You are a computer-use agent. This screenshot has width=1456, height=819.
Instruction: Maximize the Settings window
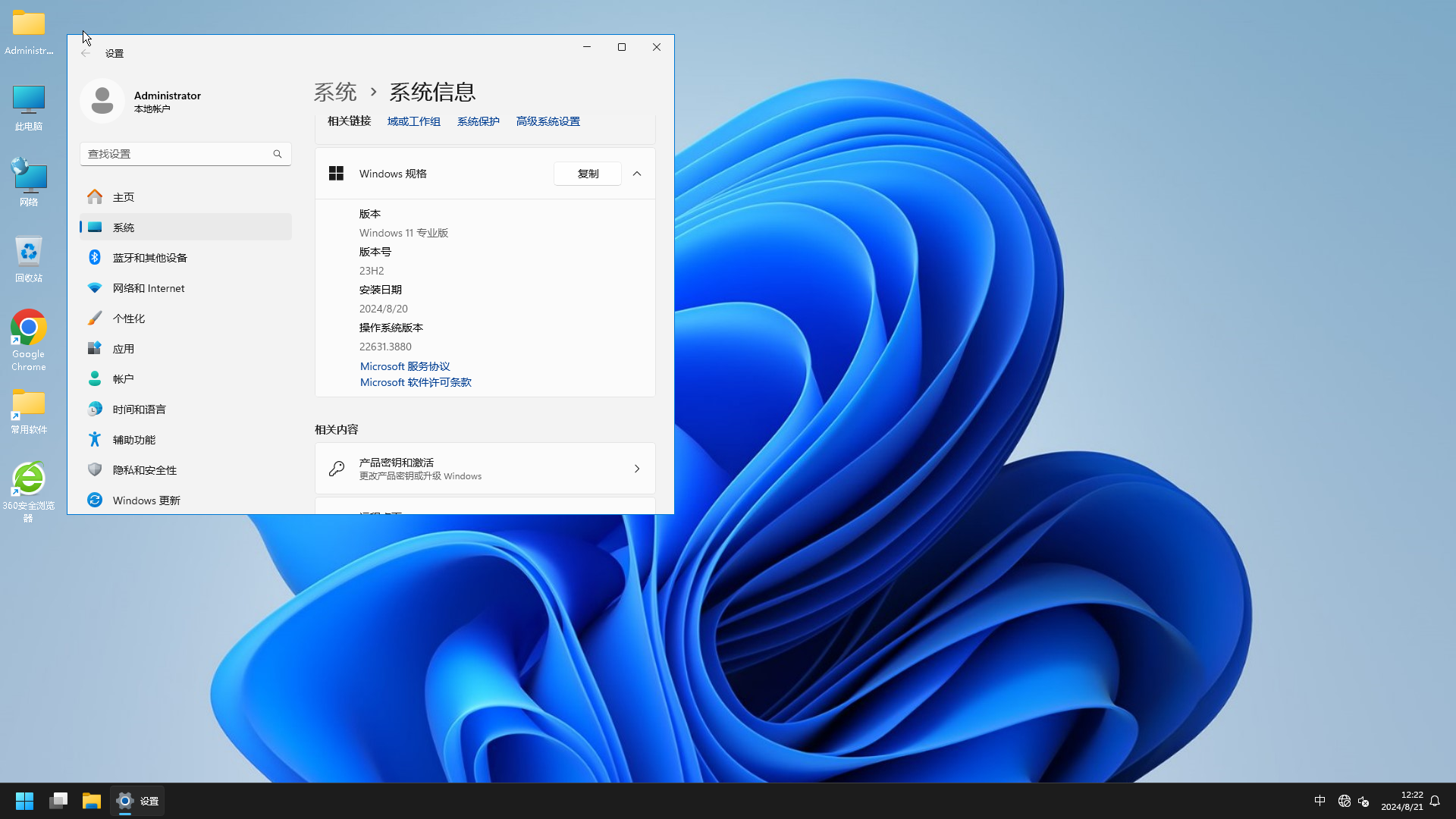[622, 47]
